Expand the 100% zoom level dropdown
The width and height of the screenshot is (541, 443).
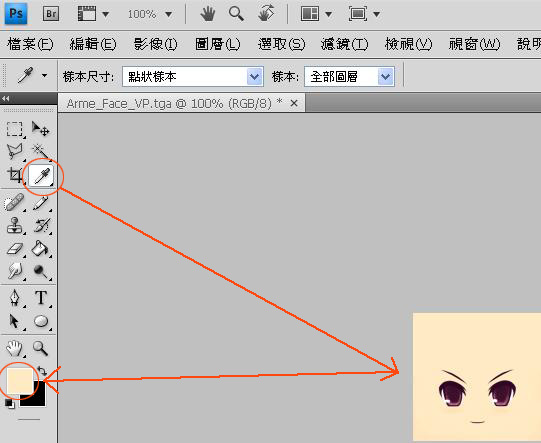tap(169, 14)
